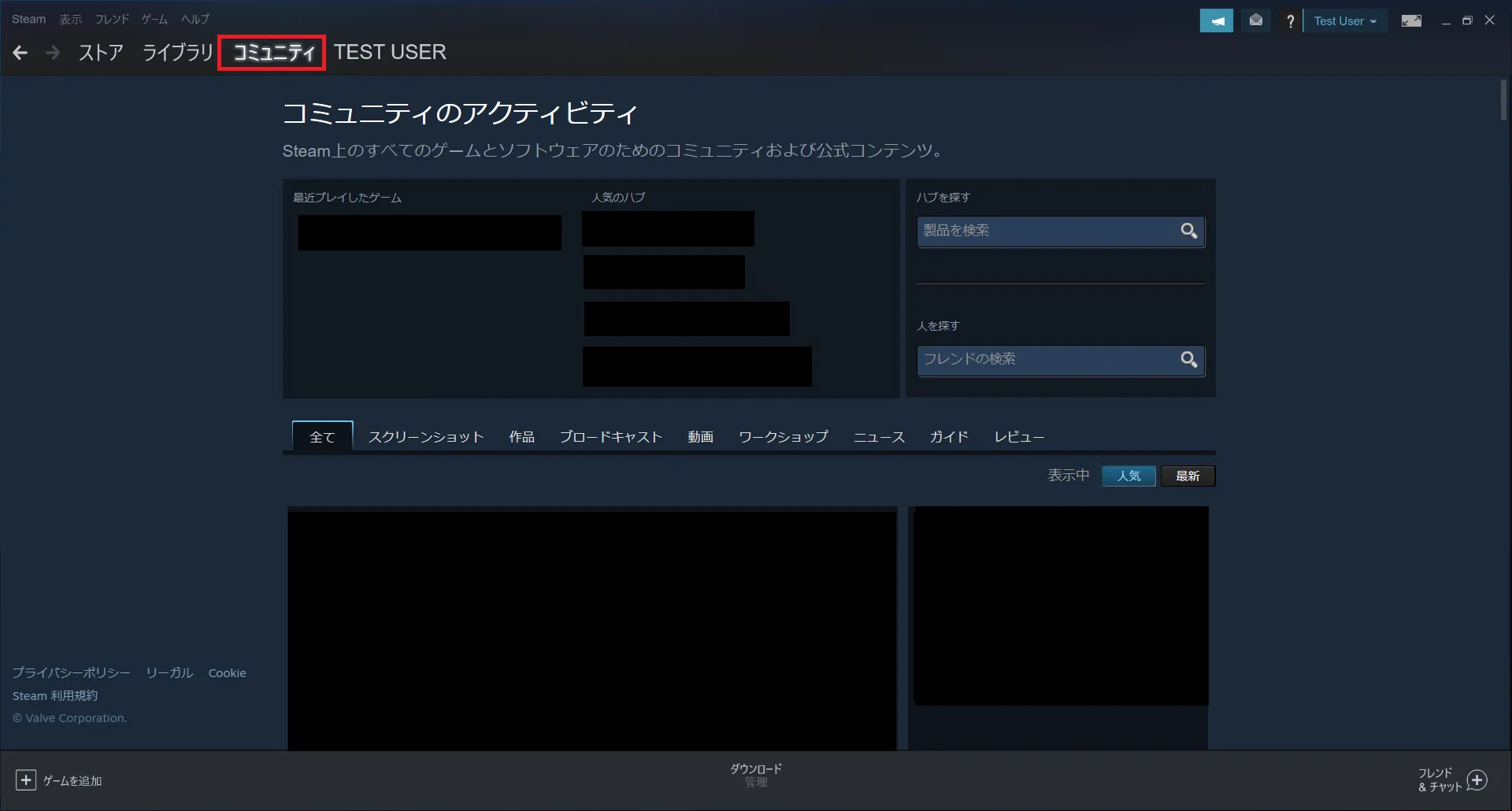
Task: Click the back navigation arrow
Action: [x=20, y=53]
